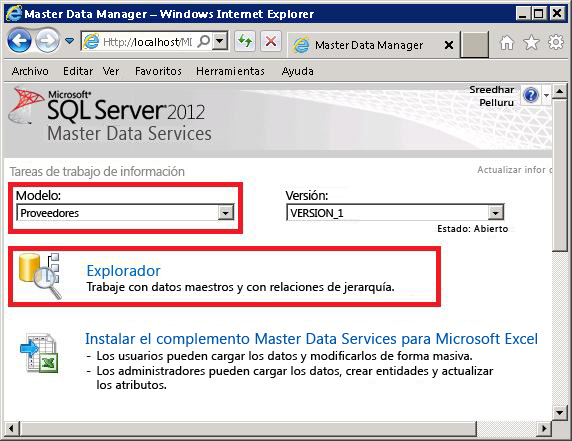This screenshot has height=441, width=572.
Task: Click the Internet Explorer title bar icon
Action: [14, 13]
